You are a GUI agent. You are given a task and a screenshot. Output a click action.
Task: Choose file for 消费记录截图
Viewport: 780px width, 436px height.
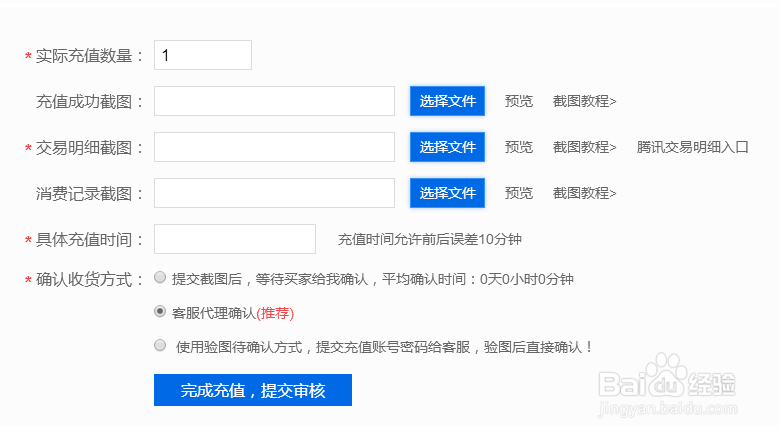point(447,193)
